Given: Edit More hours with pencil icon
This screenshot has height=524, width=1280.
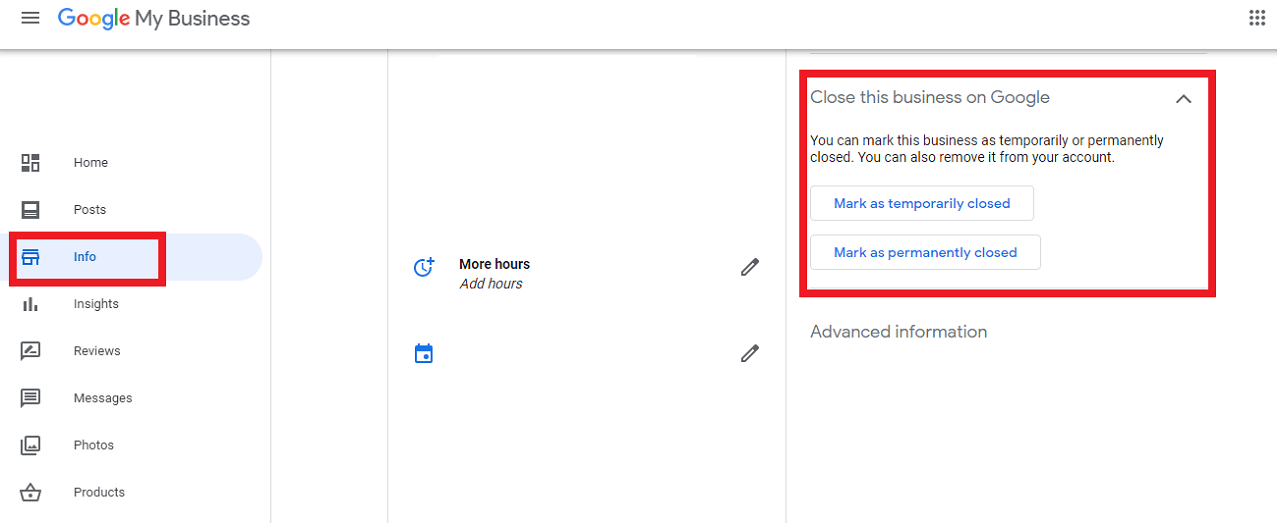Looking at the screenshot, I should [x=750, y=267].
